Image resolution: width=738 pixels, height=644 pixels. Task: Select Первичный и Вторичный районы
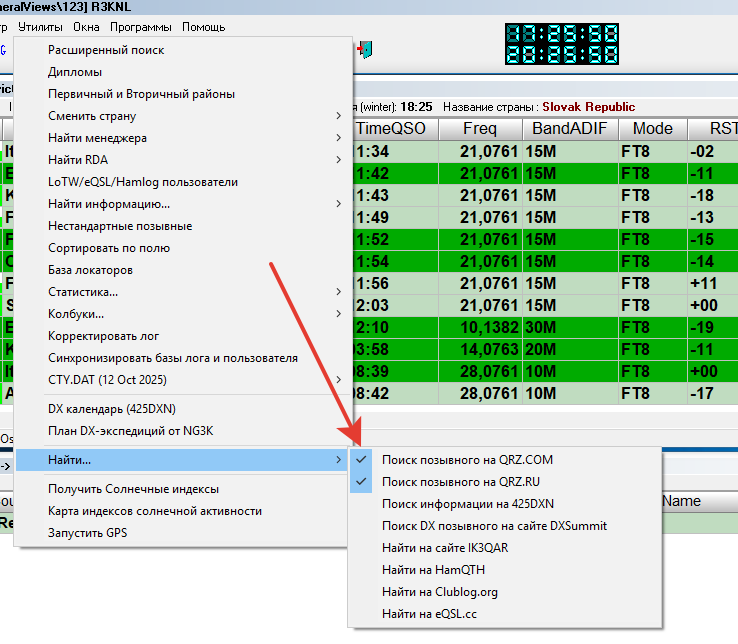tap(184, 94)
